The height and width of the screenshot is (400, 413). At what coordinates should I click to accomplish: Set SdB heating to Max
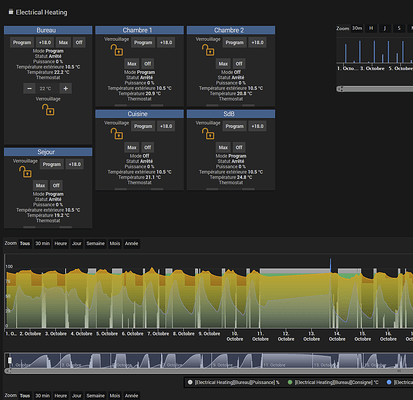(x=223, y=147)
